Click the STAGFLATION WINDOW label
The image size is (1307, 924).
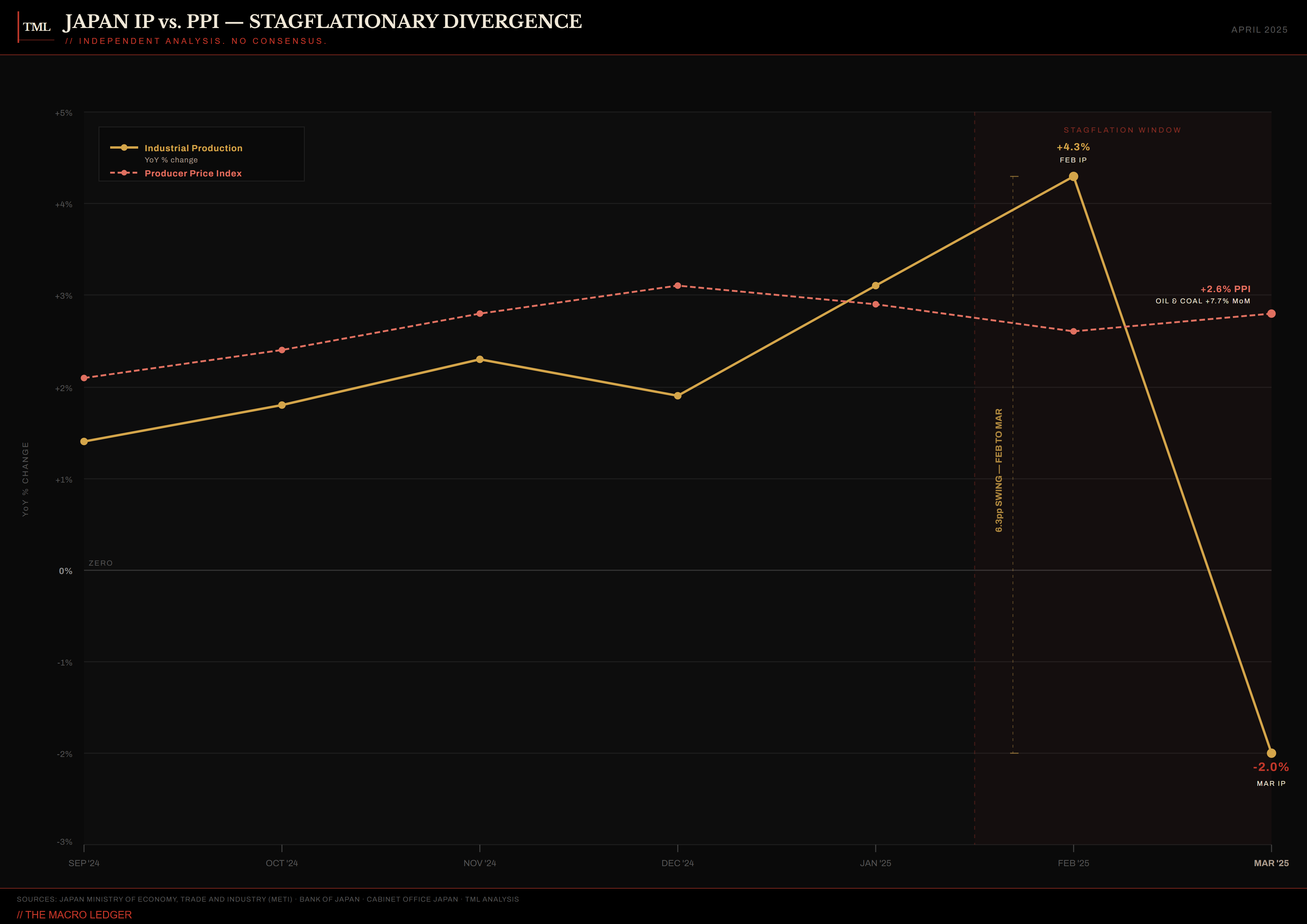[1122, 130]
